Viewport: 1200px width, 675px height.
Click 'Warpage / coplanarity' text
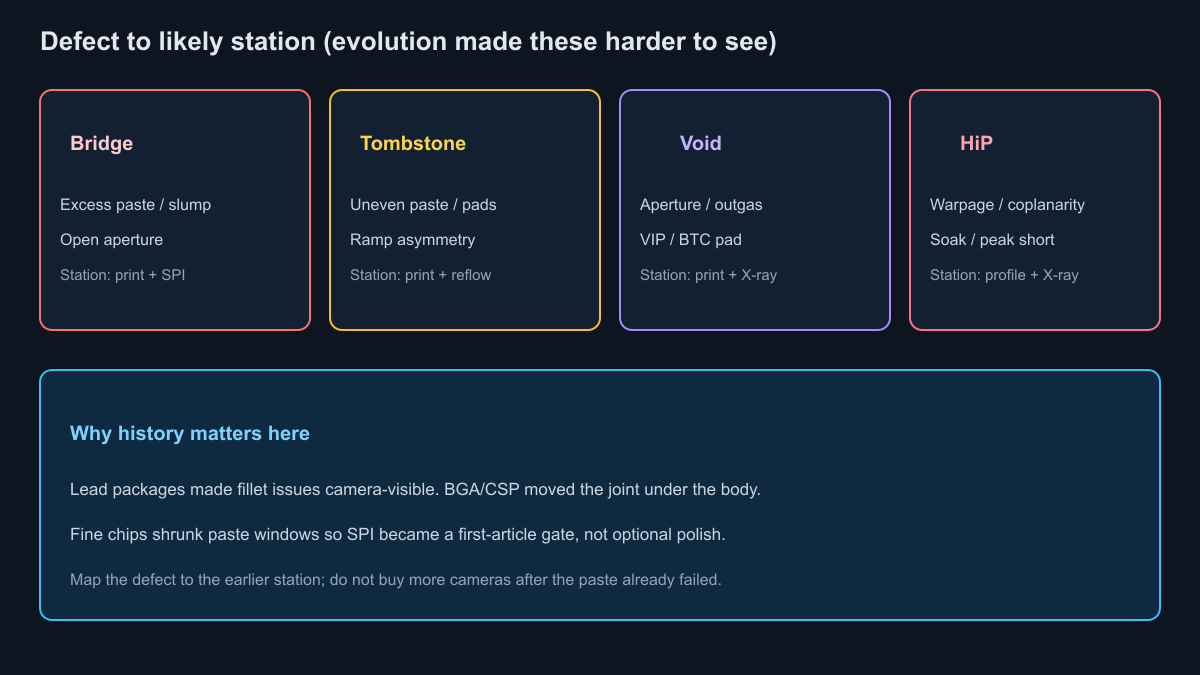click(1007, 205)
